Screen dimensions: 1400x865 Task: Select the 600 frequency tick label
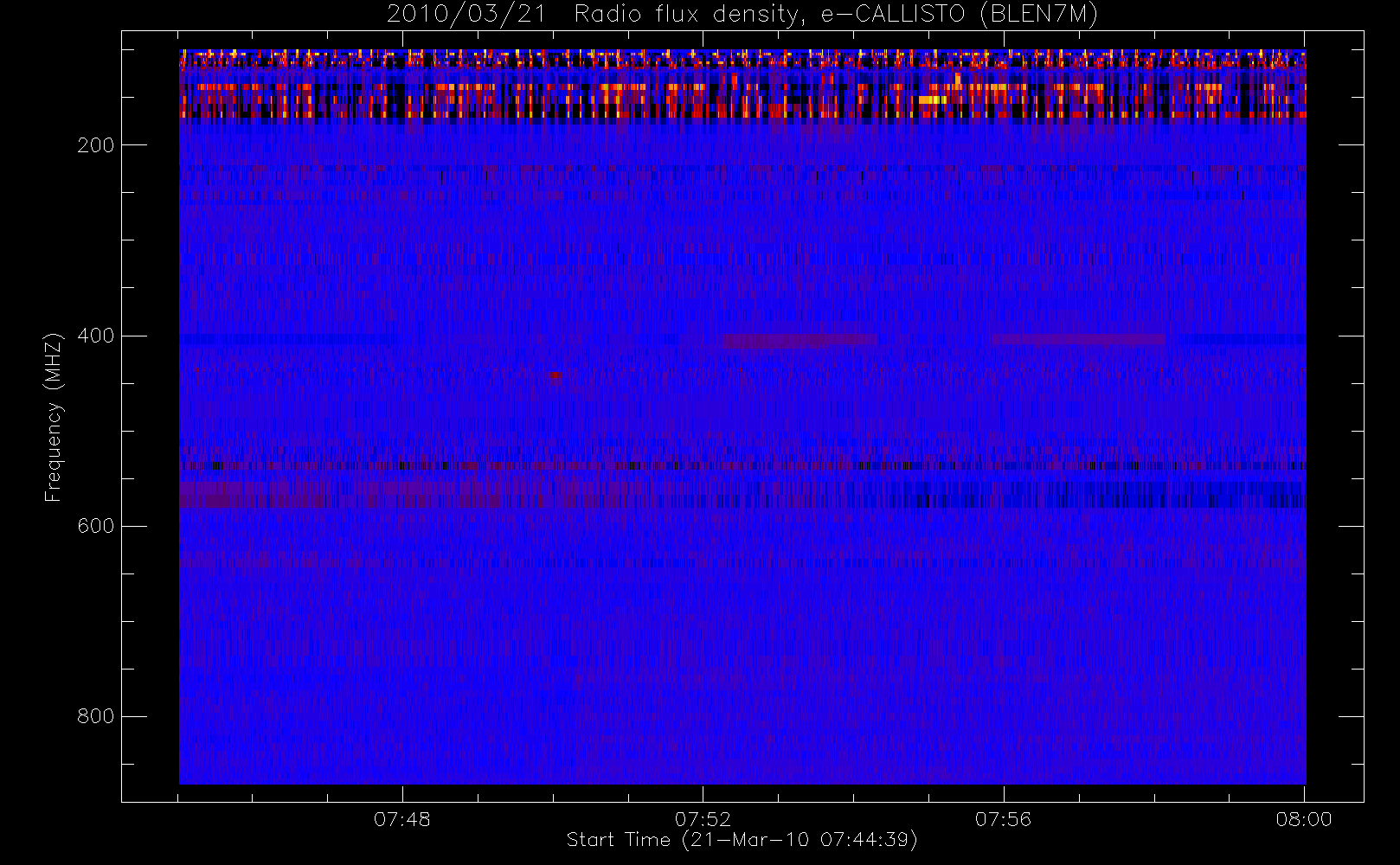(96, 526)
